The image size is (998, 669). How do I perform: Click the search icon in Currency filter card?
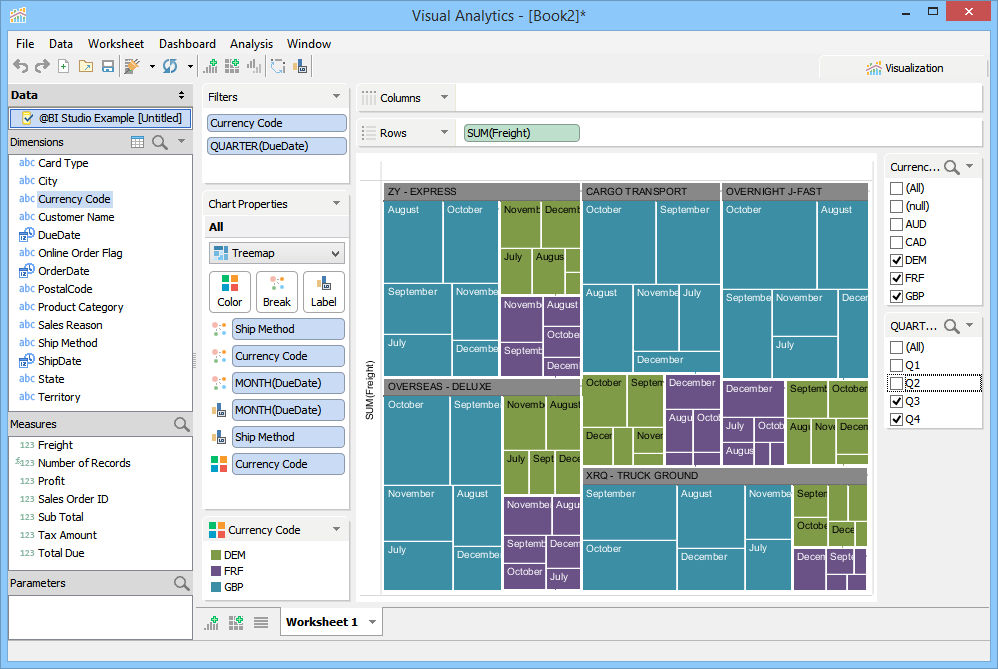tap(952, 167)
